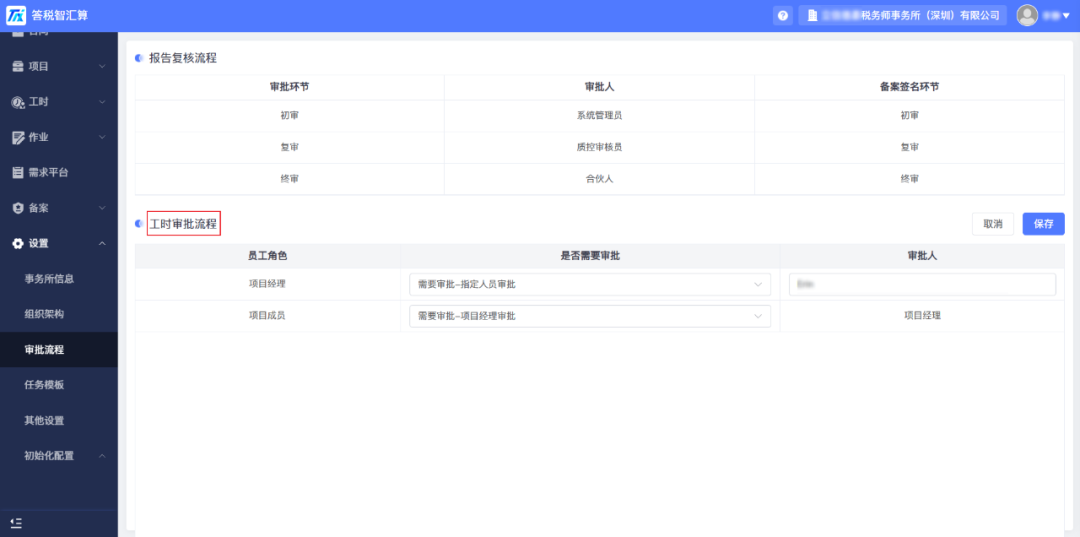Click the 项目 sidebar icon
Viewport: 1080px width, 537px height.
(x=19, y=67)
